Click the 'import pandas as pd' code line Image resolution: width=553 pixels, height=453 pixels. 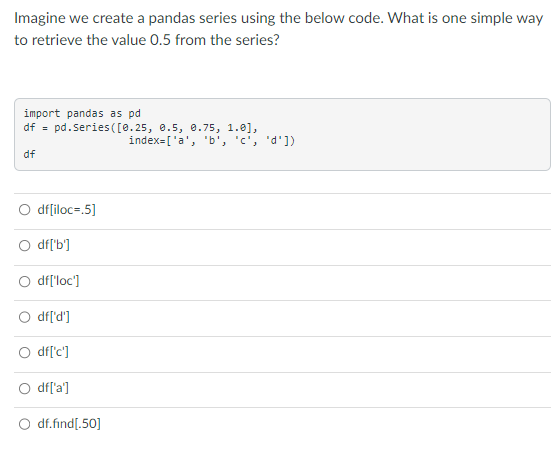coord(82,113)
